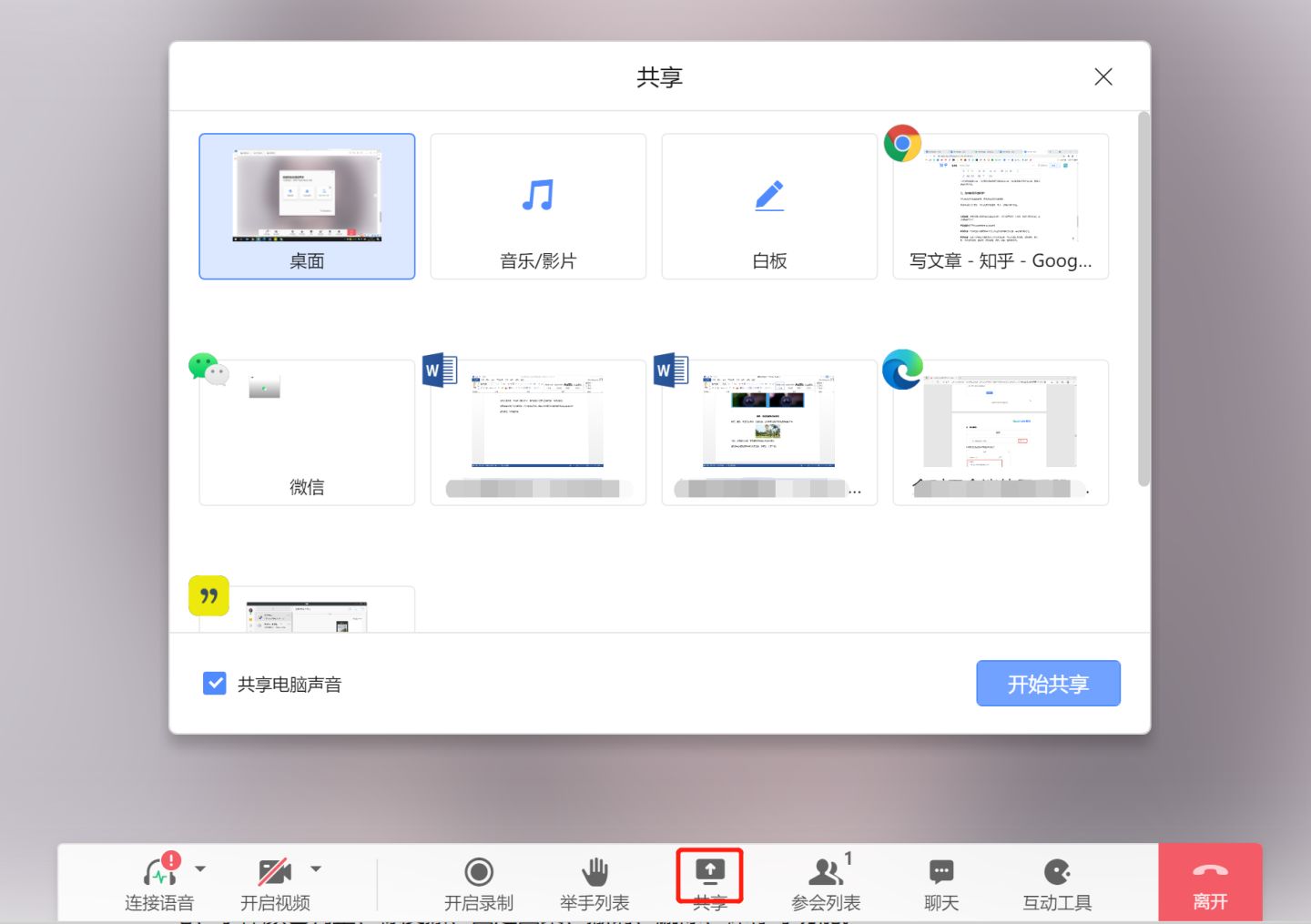1311x924 pixels.
Task: Click the 开始共享 start sharing button
Action: [x=1048, y=683]
